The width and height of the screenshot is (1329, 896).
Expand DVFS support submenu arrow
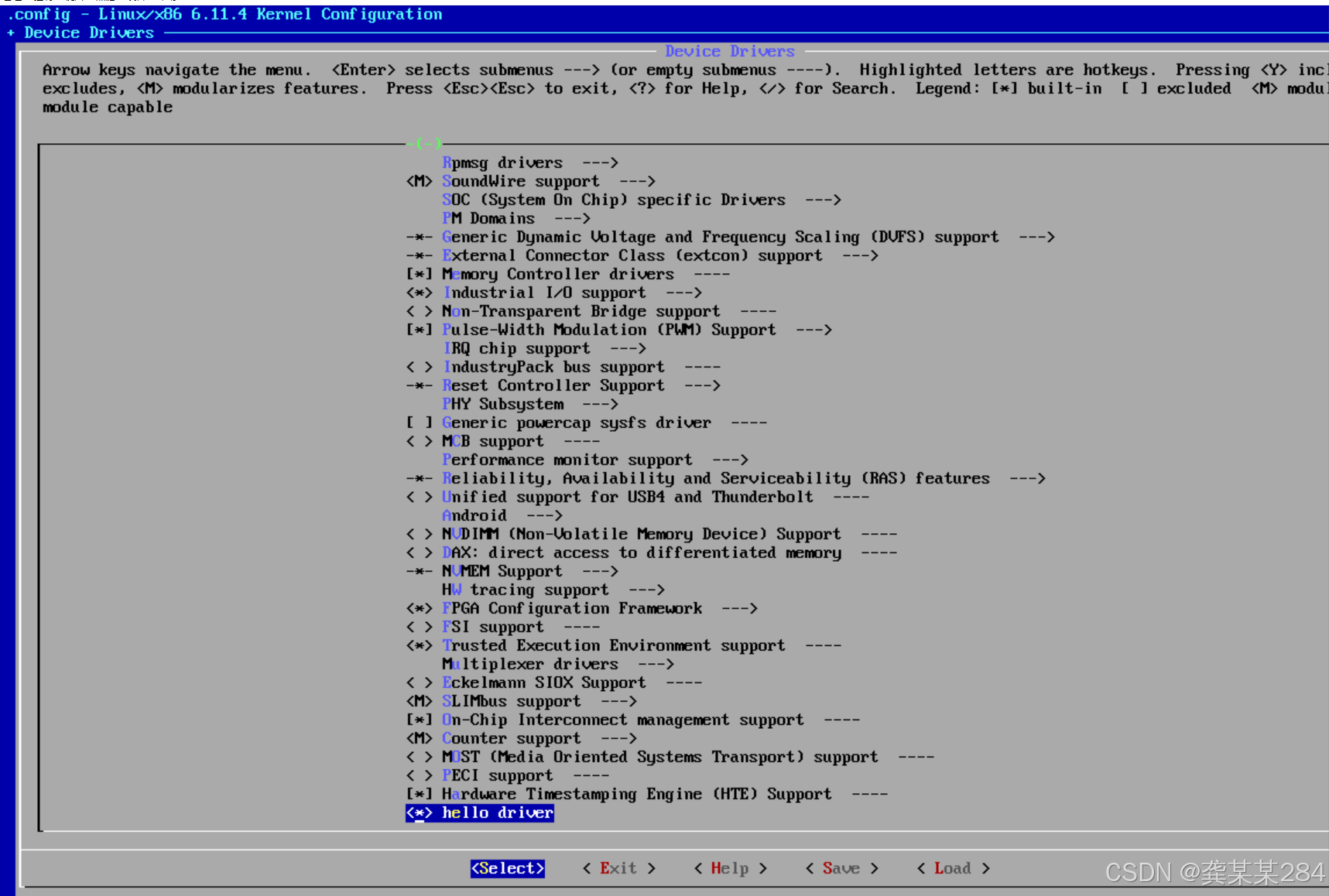point(1036,237)
